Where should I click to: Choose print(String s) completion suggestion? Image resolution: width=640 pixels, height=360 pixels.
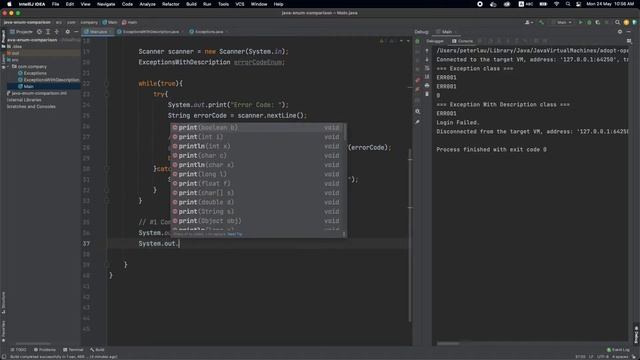tap(258, 211)
